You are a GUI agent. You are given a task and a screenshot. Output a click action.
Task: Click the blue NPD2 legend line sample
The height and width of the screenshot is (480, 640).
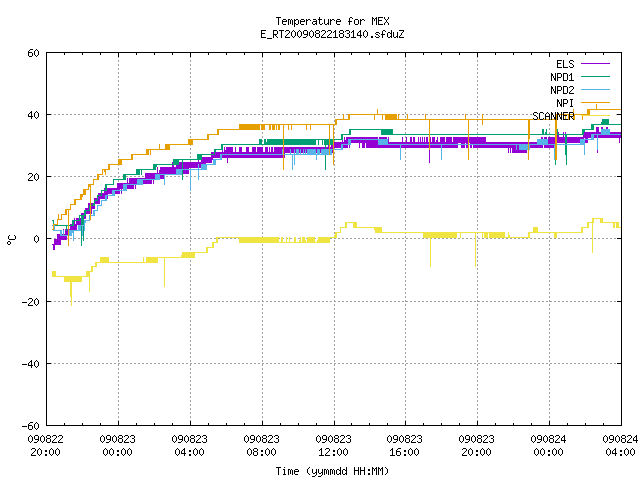click(595, 89)
